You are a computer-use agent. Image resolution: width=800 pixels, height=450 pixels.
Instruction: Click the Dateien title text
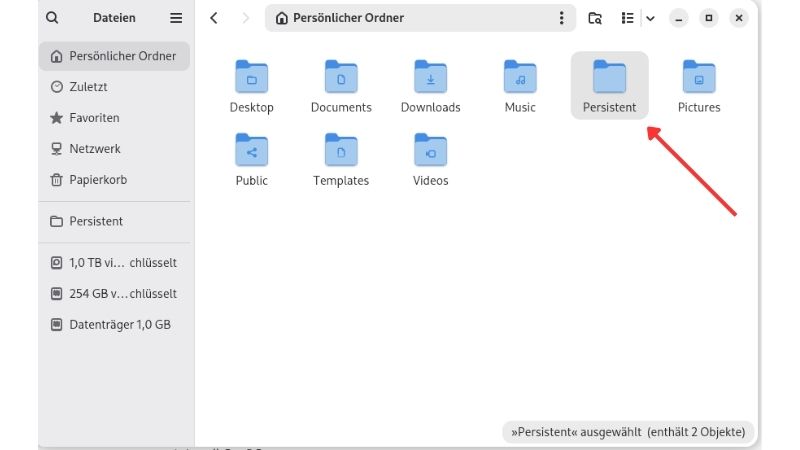(x=114, y=18)
